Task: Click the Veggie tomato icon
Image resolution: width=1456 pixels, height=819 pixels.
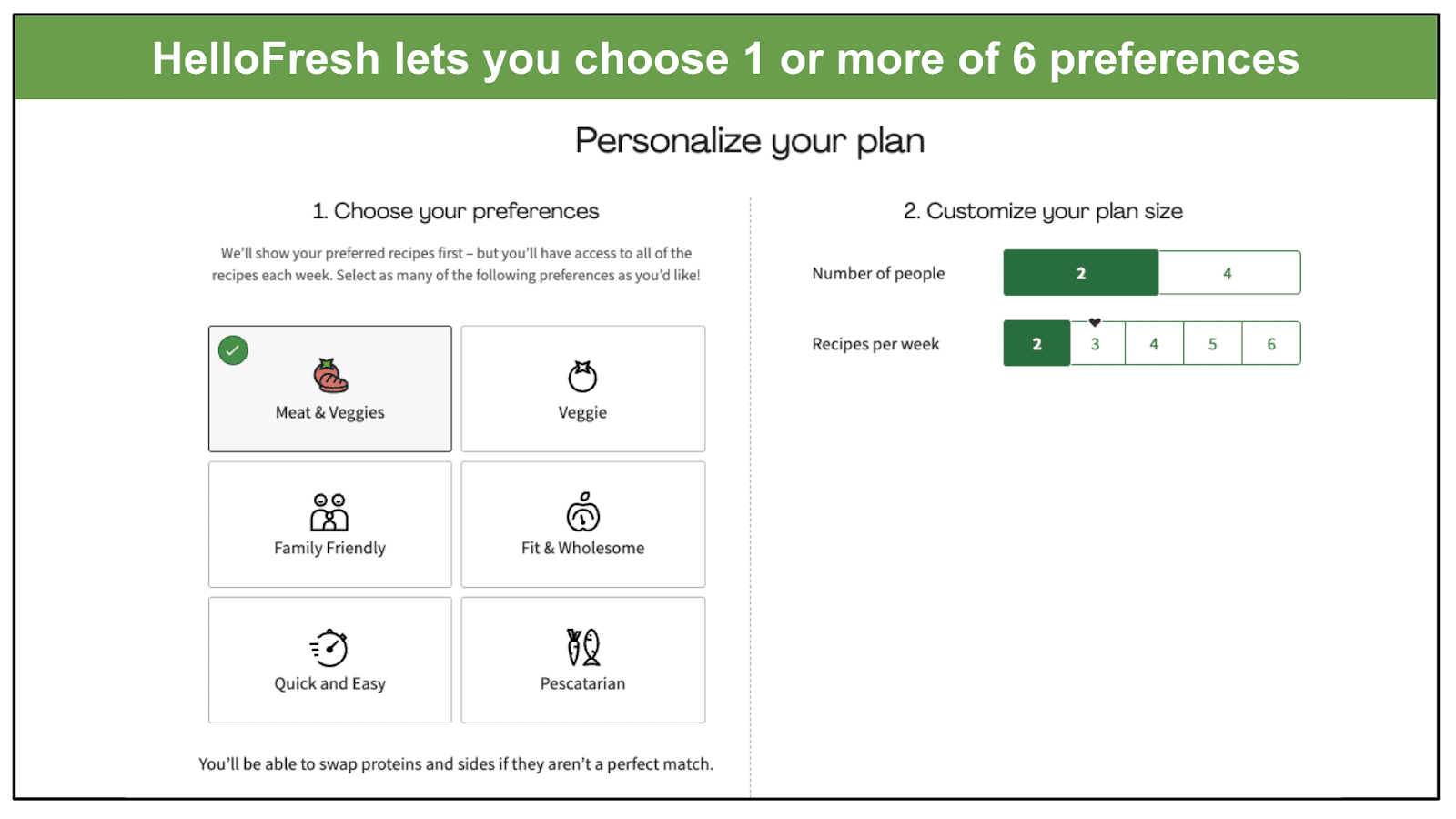Action: (x=582, y=376)
